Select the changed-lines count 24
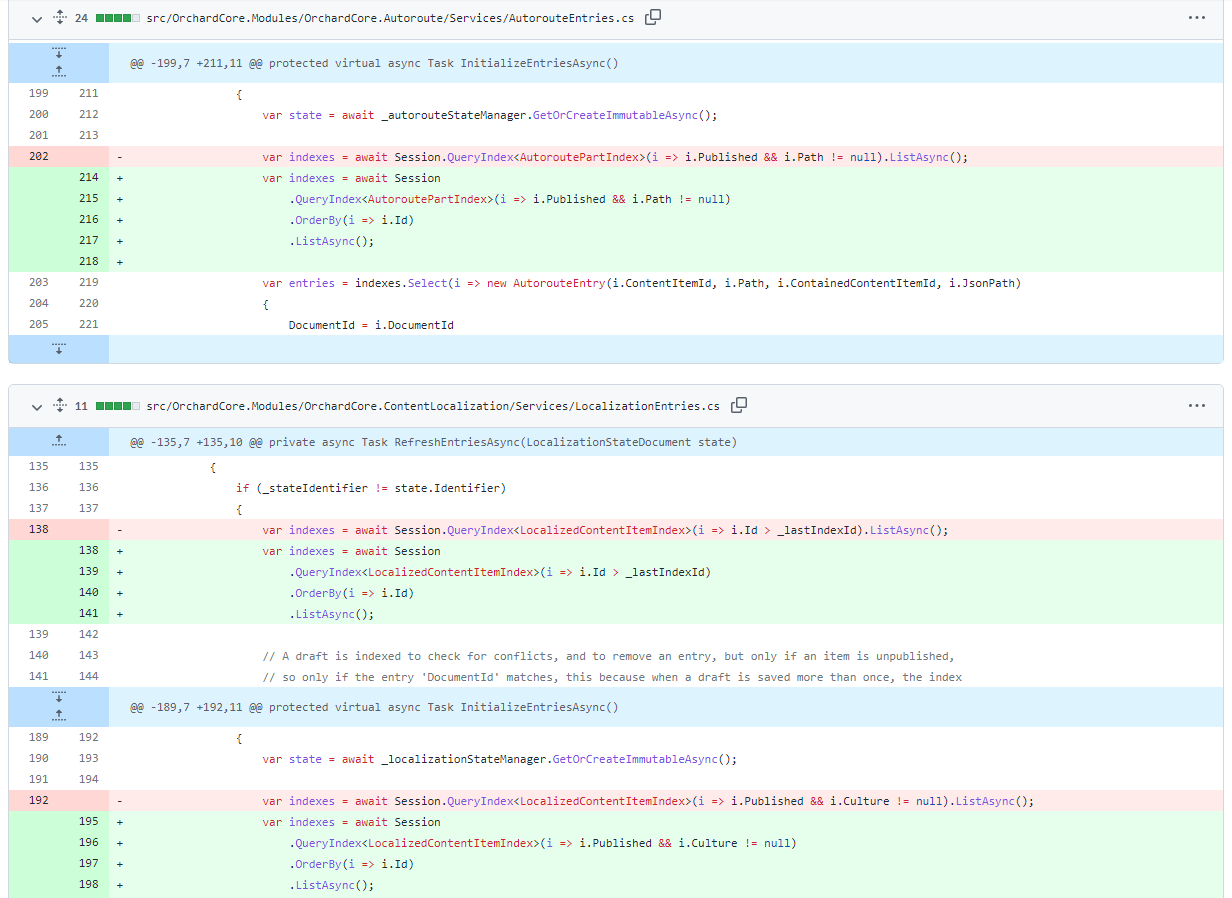The height and width of the screenshot is (898, 1232). pyautogui.click(x=81, y=18)
